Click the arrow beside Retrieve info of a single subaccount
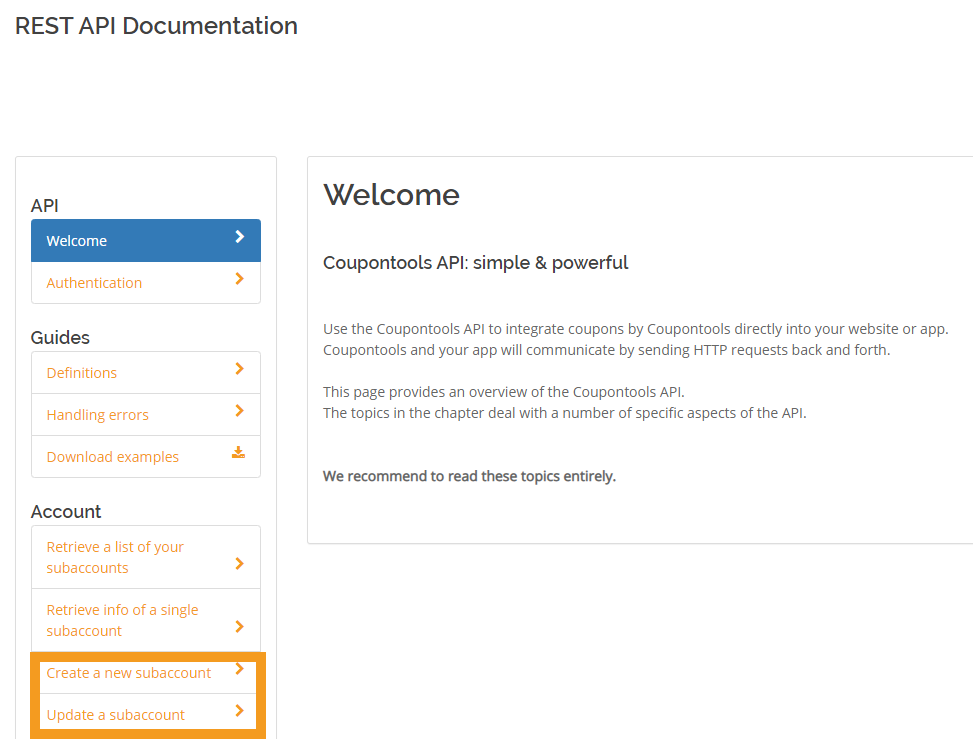The width and height of the screenshot is (973, 739). (x=239, y=627)
